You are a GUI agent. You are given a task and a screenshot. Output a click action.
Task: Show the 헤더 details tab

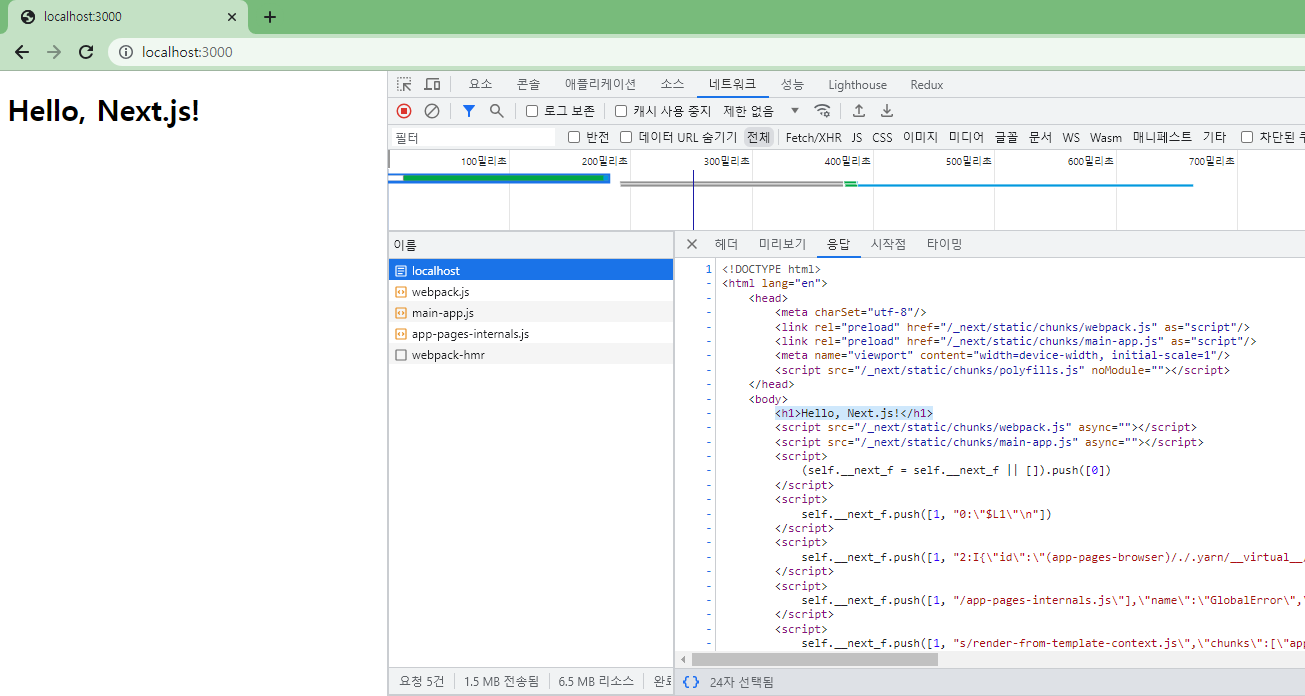(726, 244)
